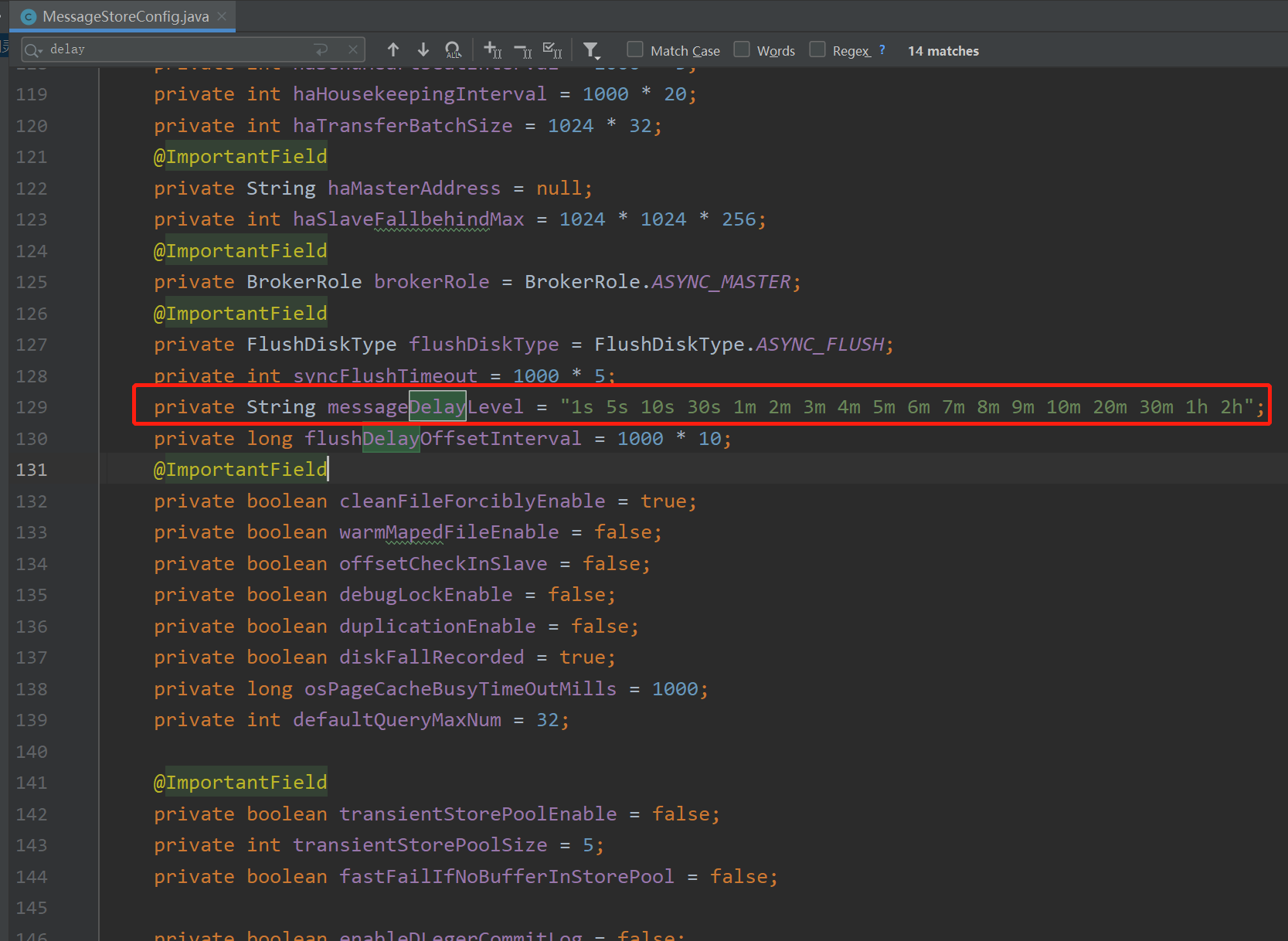The height and width of the screenshot is (941, 1288).
Task: Enable the Words checkbox
Action: 742,49
